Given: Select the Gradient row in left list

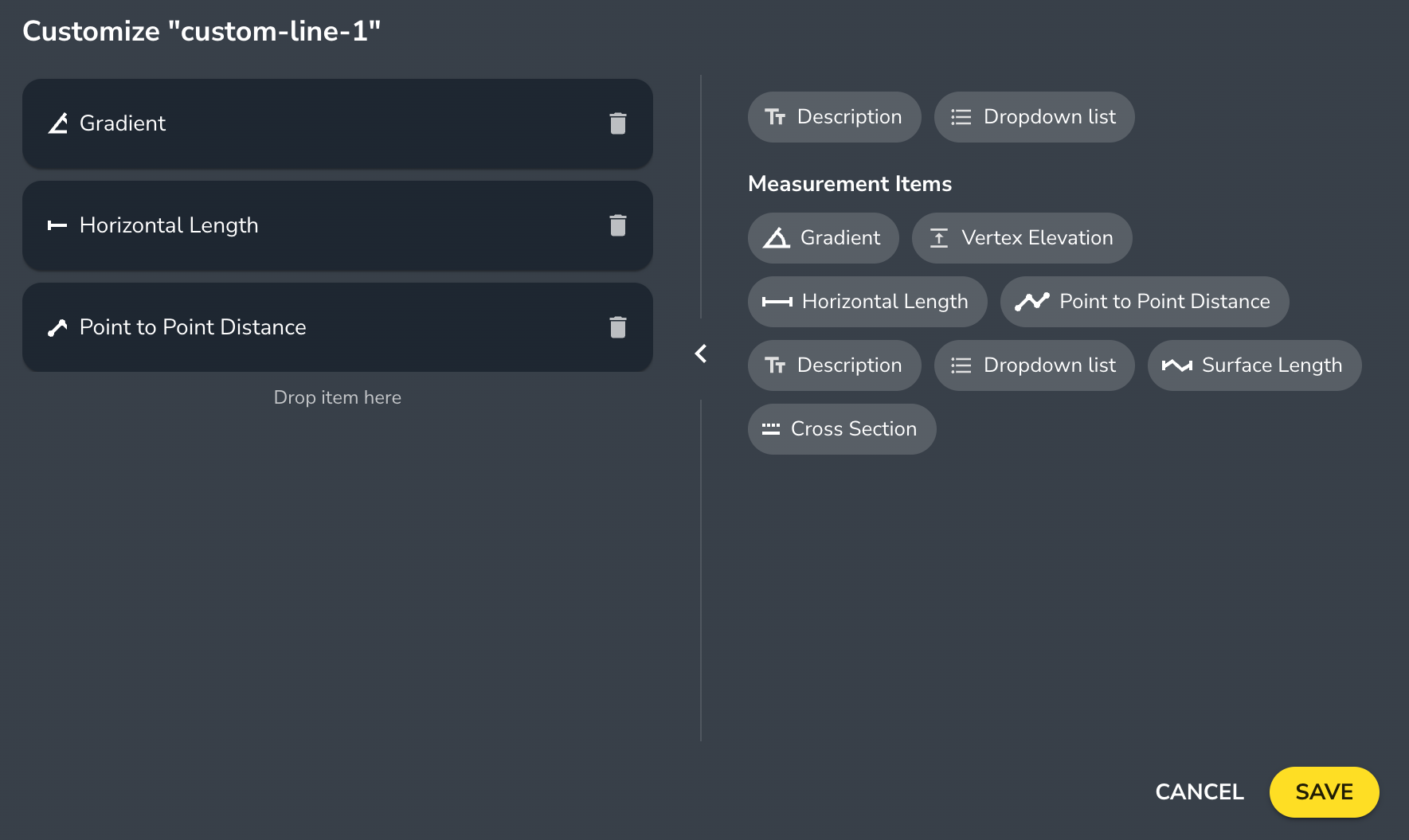Looking at the screenshot, I should (338, 123).
